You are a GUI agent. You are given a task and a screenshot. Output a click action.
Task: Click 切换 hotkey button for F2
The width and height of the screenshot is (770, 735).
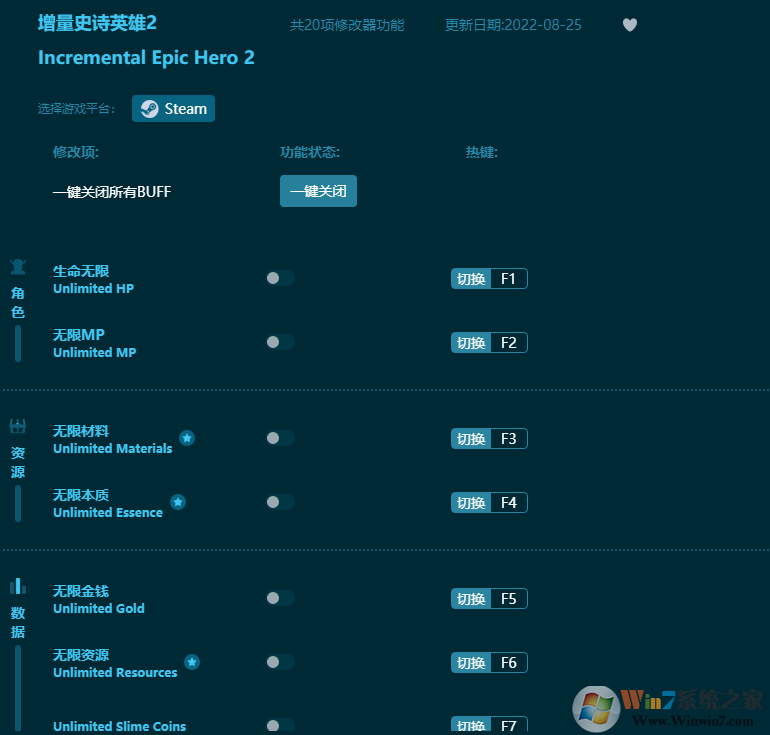[471, 343]
